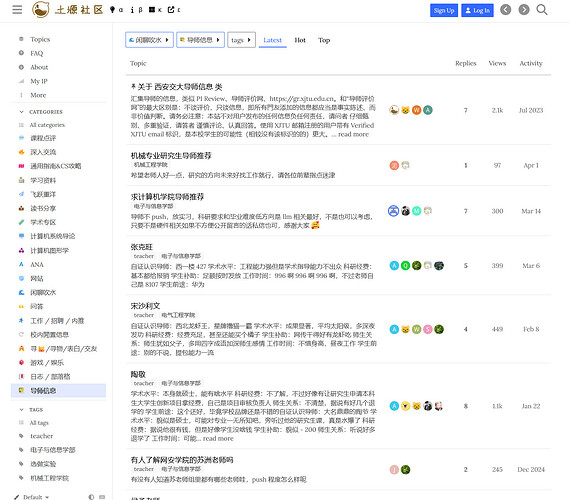Viewport: 570px width, 500px height.
Task: Open the 计算机图形学 category icon
Action: click(x=21, y=250)
